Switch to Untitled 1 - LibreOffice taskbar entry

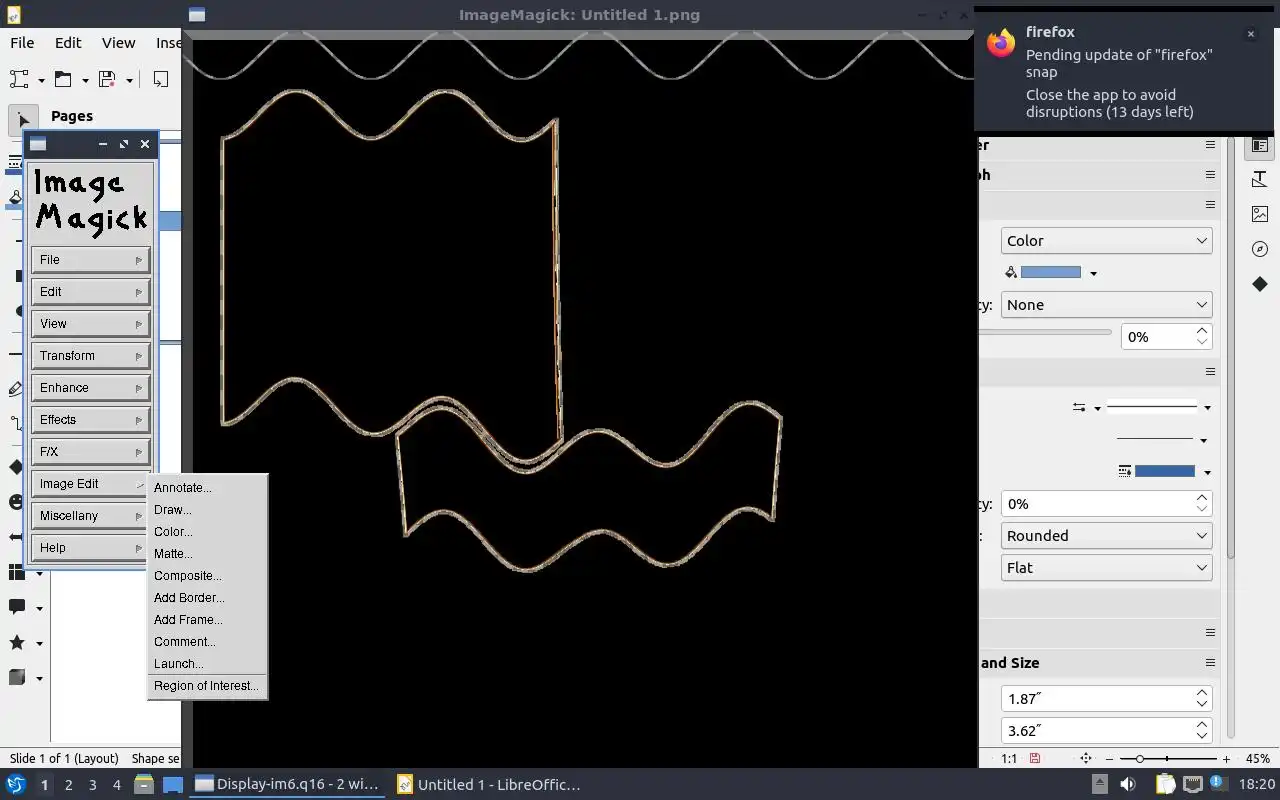pyautogui.click(x=488, y=784)
